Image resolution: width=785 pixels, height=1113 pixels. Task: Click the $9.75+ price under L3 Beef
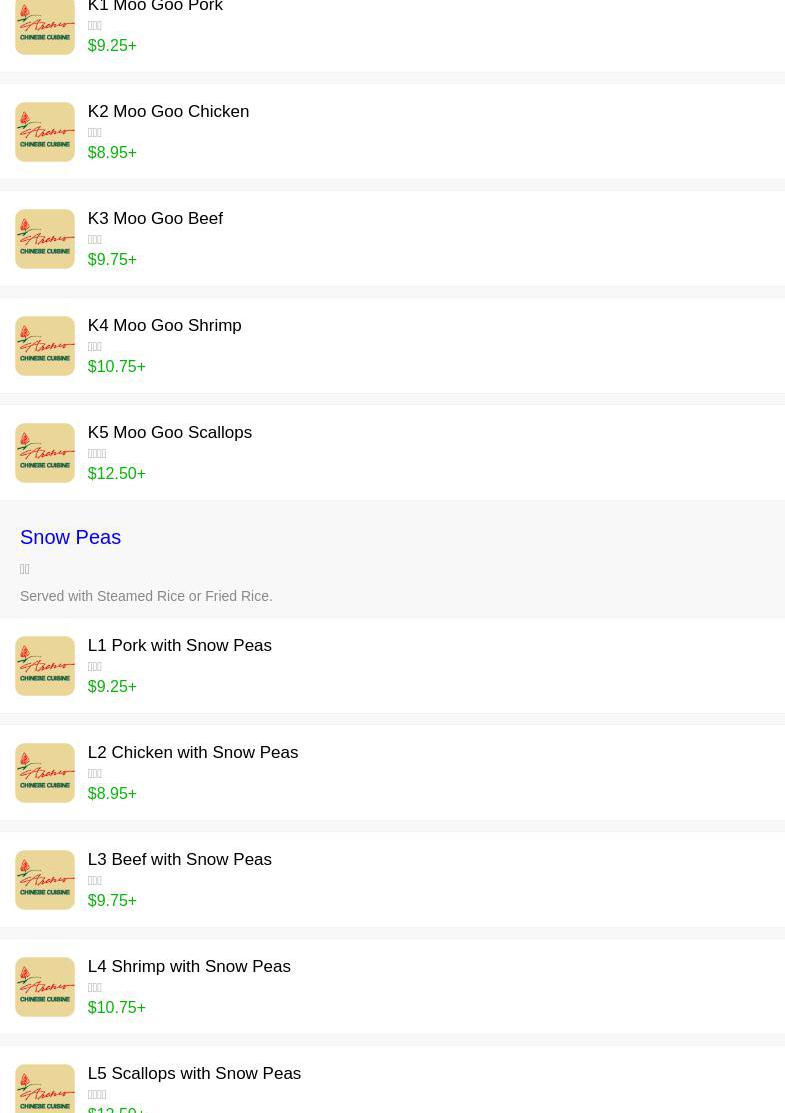click(112, 901)
